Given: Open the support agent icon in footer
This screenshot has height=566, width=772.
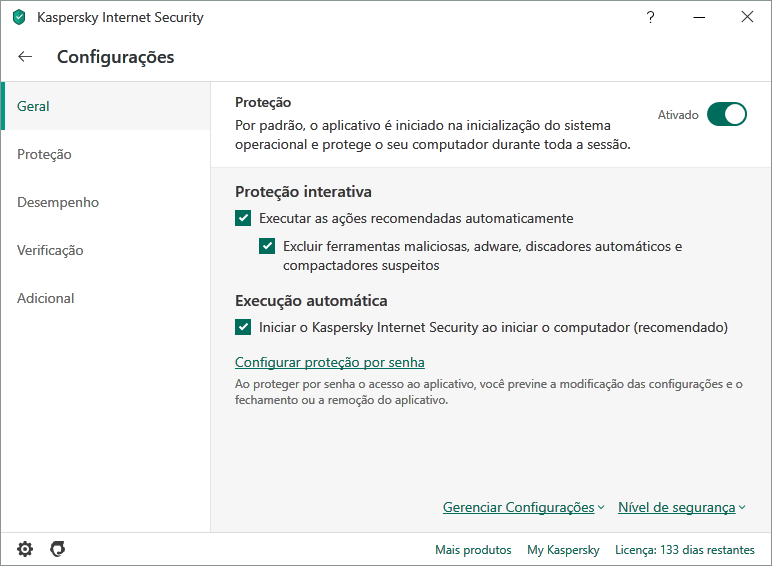Looking at the screenshot, I should coord(58,549).
